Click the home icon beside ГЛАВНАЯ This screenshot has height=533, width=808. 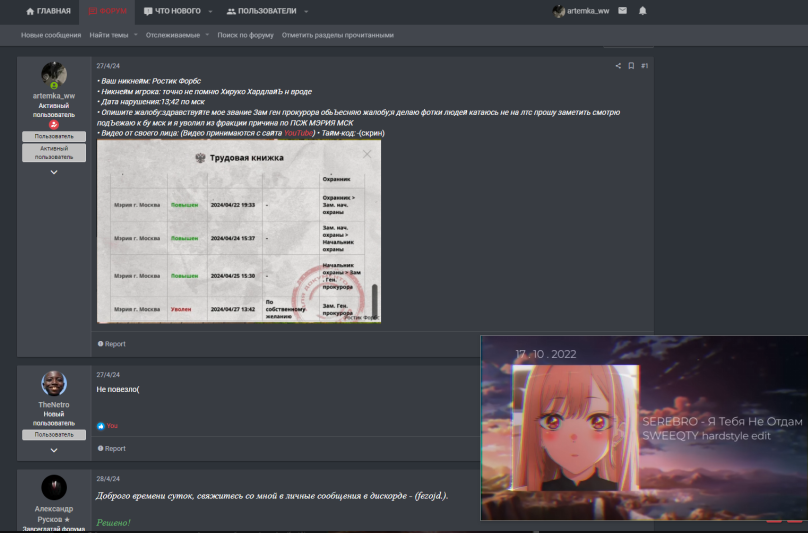[x=30, y=11]
